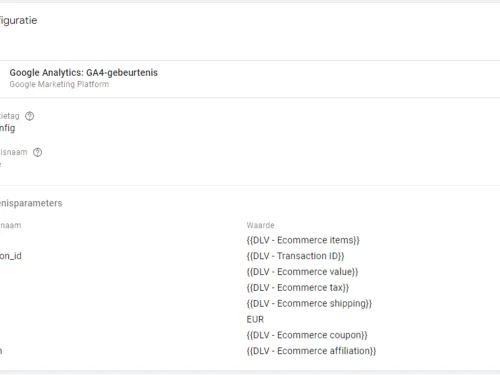
Task: Select the DLV - Ecommerce coupon value
Action: [307, 335]
